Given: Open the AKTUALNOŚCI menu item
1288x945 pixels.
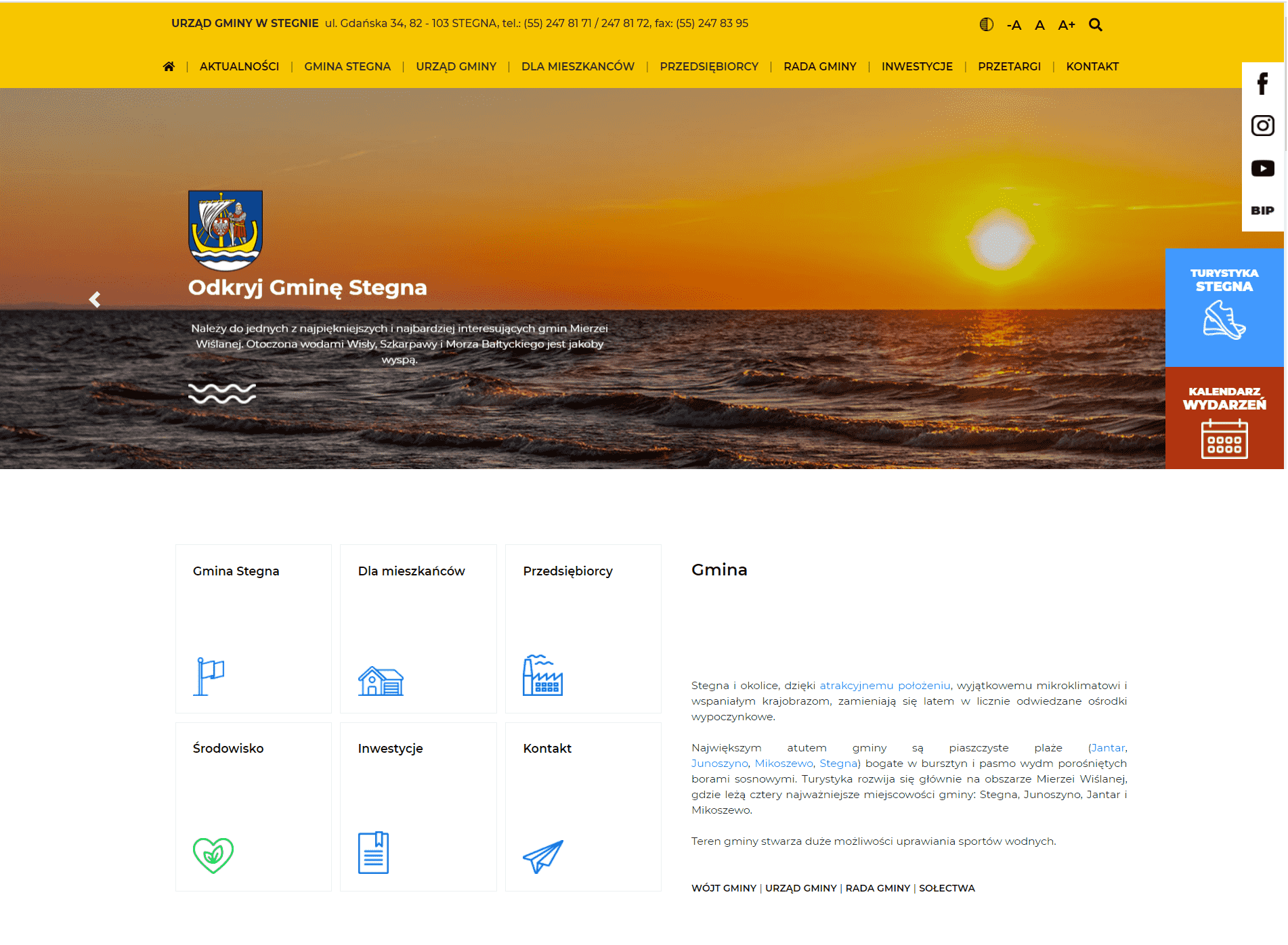Looking at the screenshot, I should (x=240, y=66).
